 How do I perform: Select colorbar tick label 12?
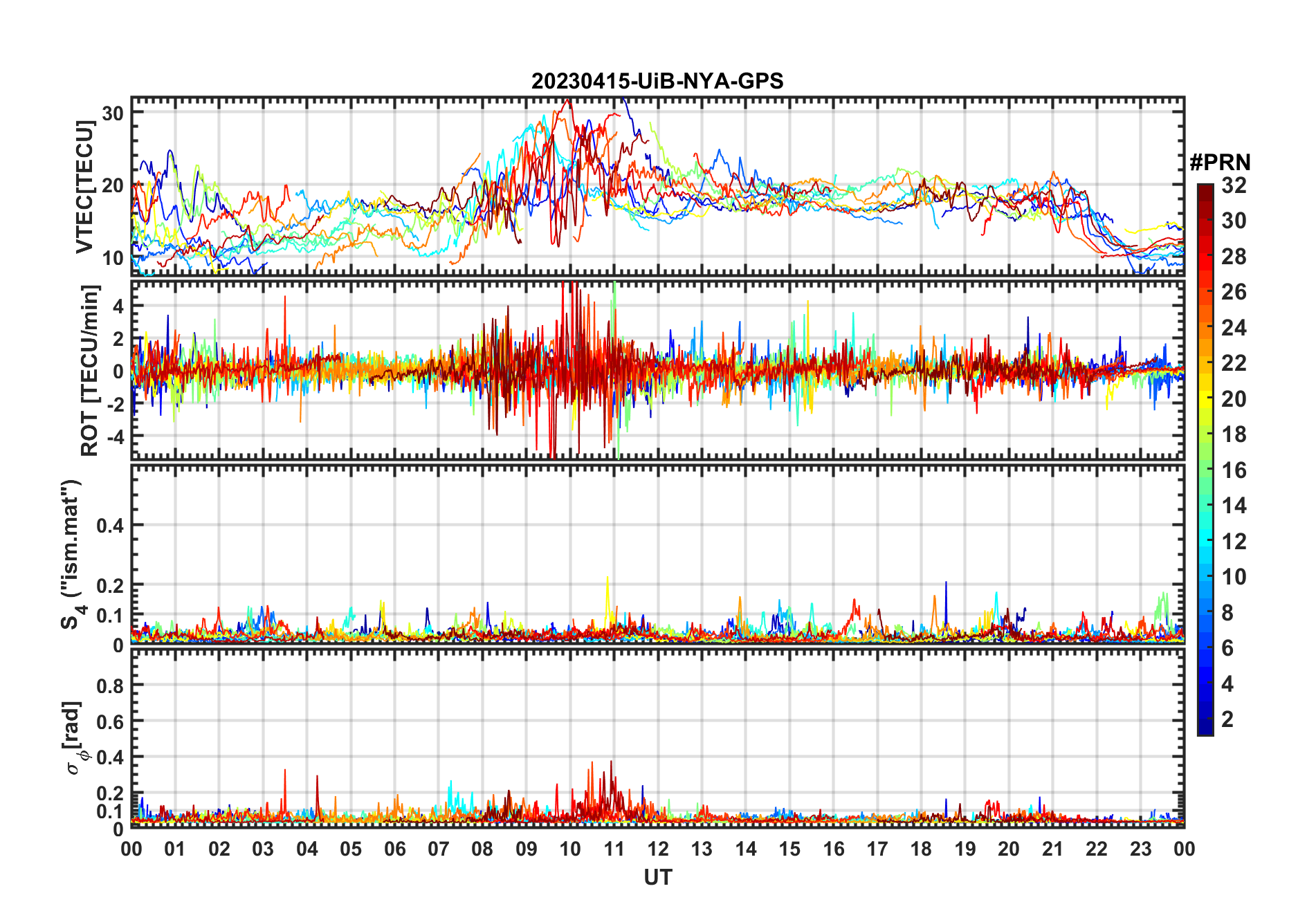click(x=1234, y=542)
